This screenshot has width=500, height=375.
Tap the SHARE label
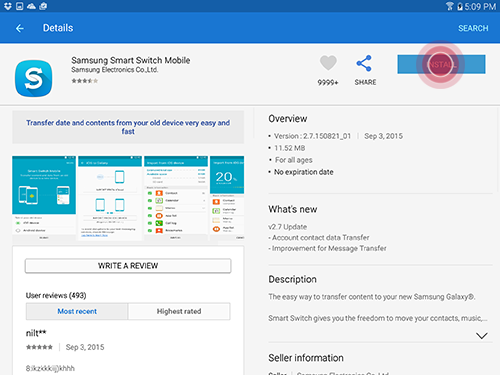365,82
